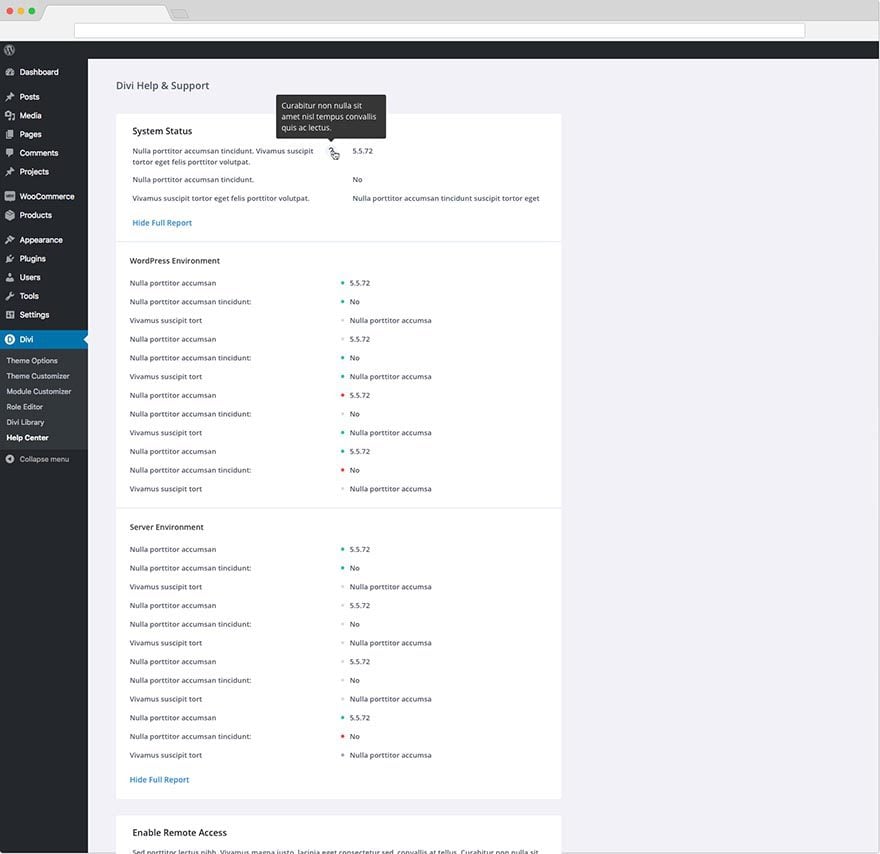Screen dimensions: 880x854
Task: Click the Products box icon
Action: coord(10,215)
